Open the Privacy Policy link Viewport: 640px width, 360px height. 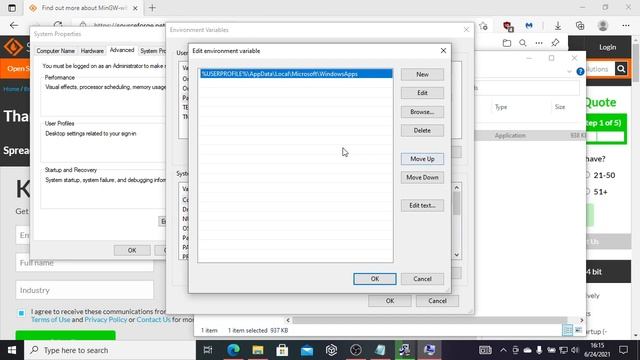106,320
